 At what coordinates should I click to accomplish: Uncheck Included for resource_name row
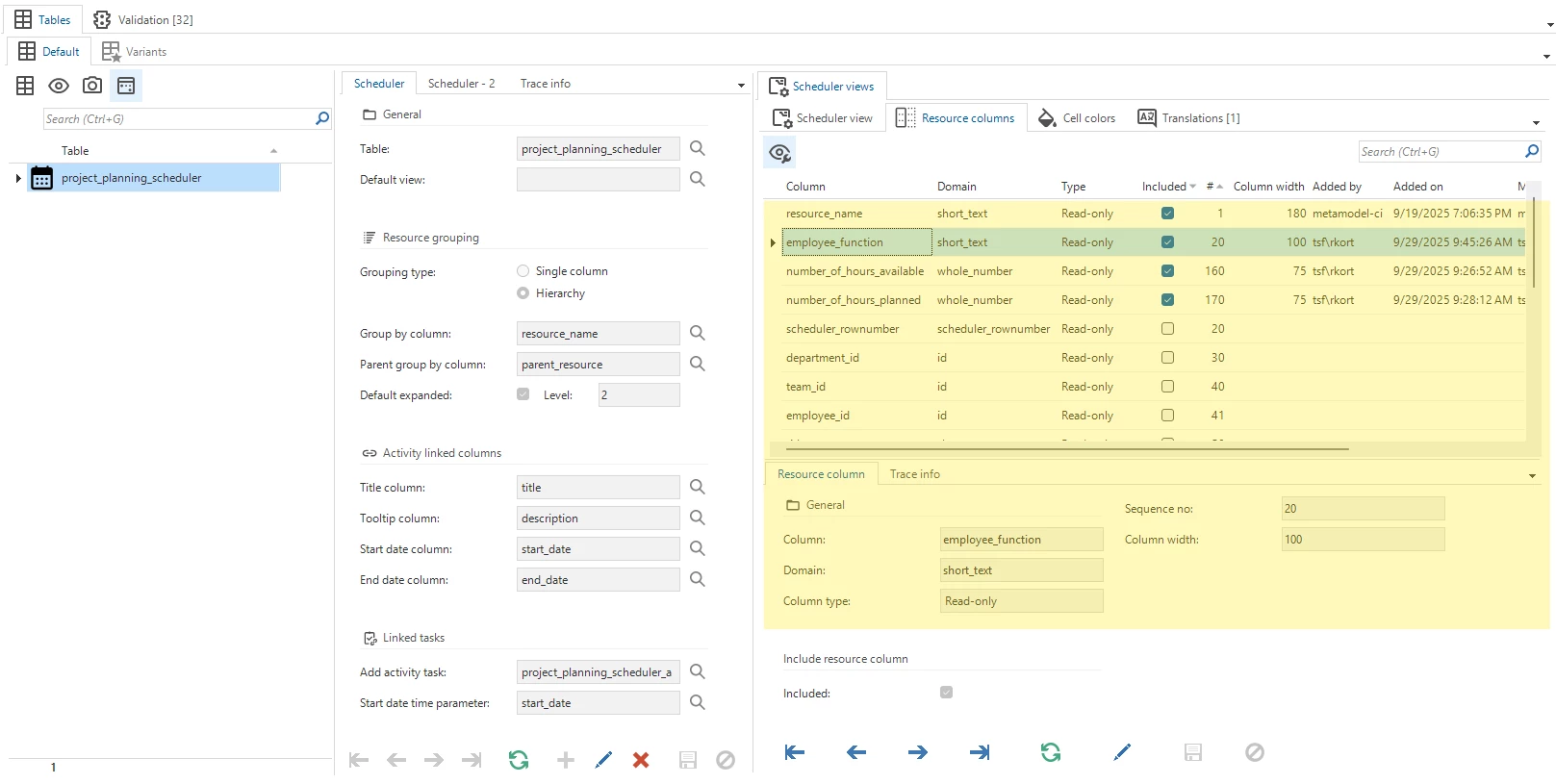pyautogui.click(x=1167, y=214)
